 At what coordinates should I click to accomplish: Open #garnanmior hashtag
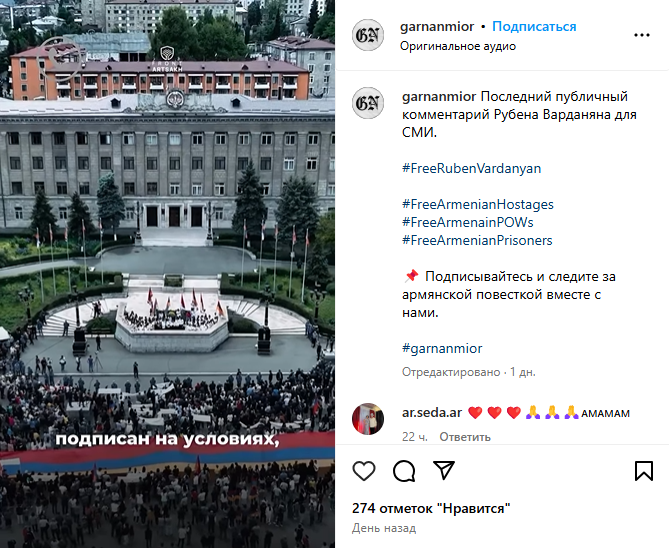(442, 348)
